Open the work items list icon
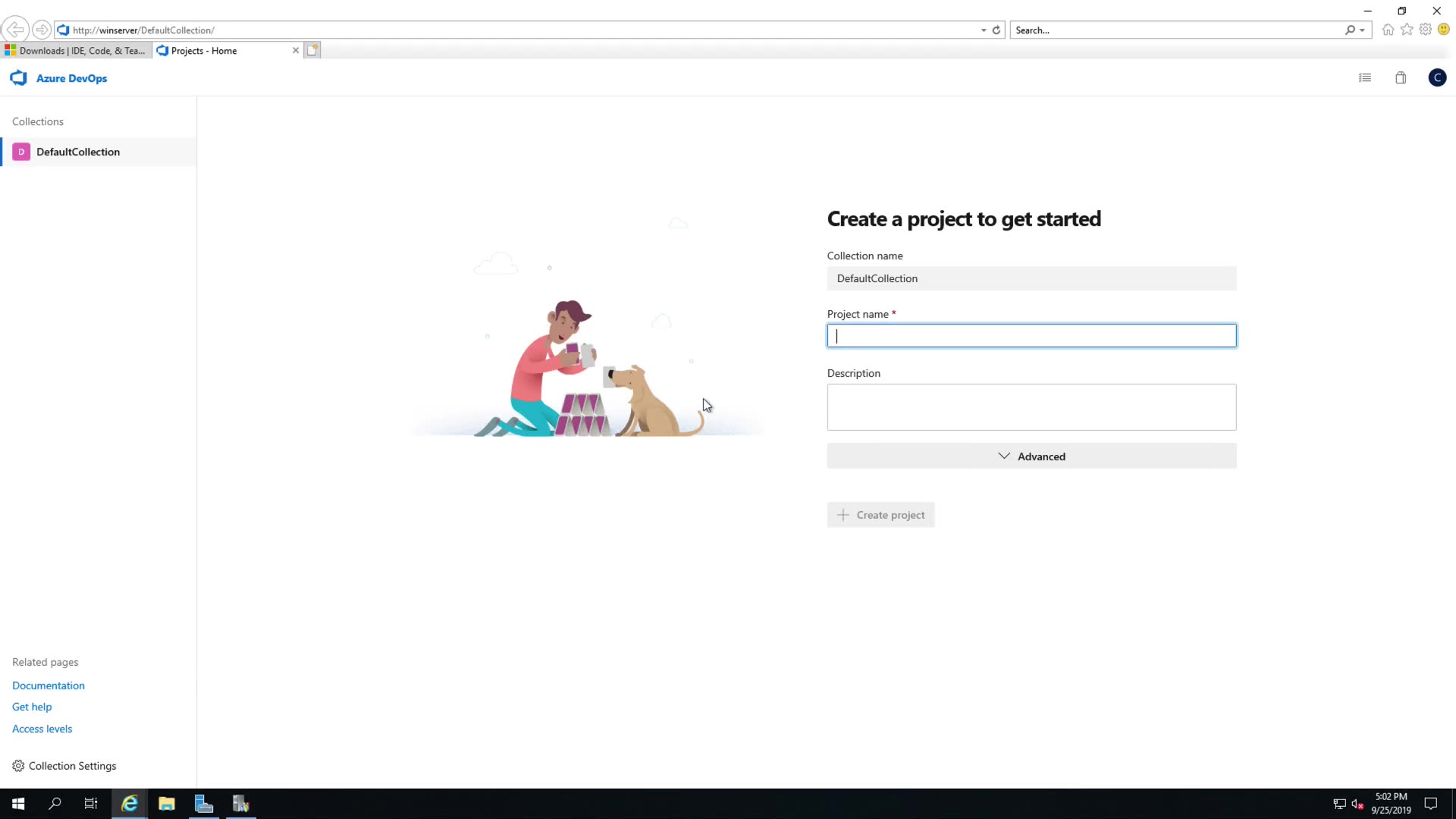 tap(1365, 77)
